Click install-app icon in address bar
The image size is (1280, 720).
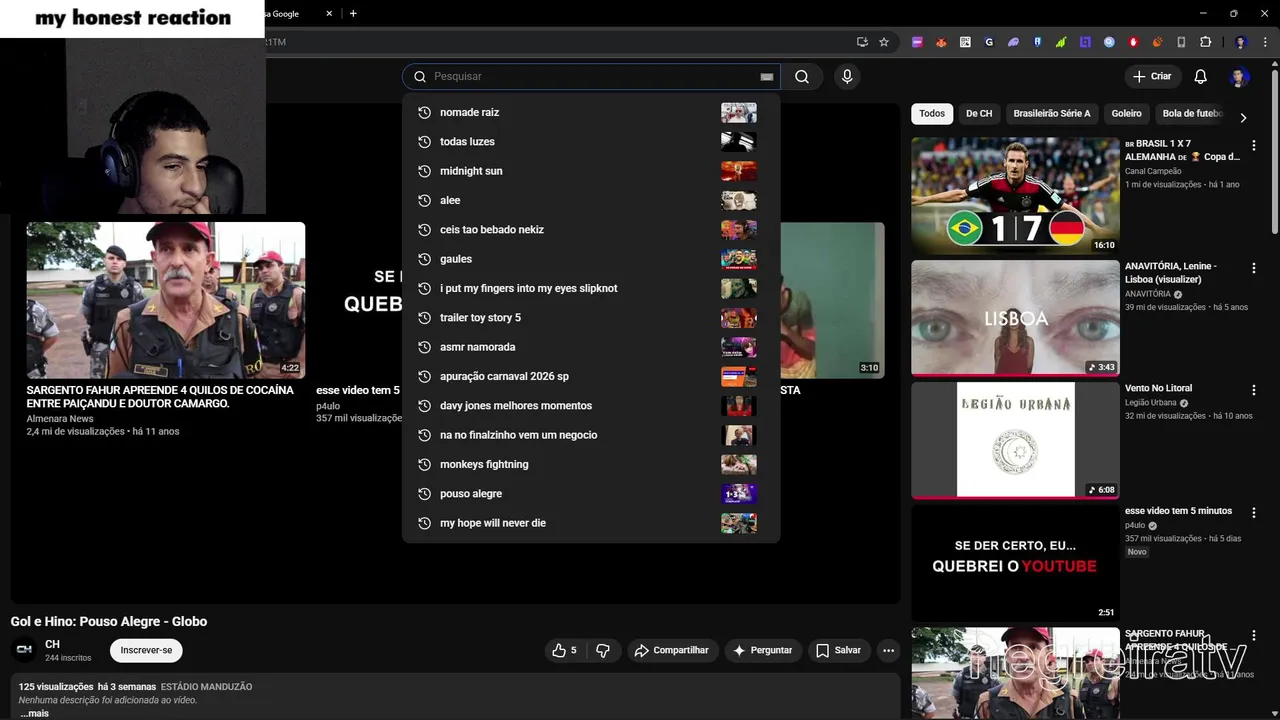[862, 42]
